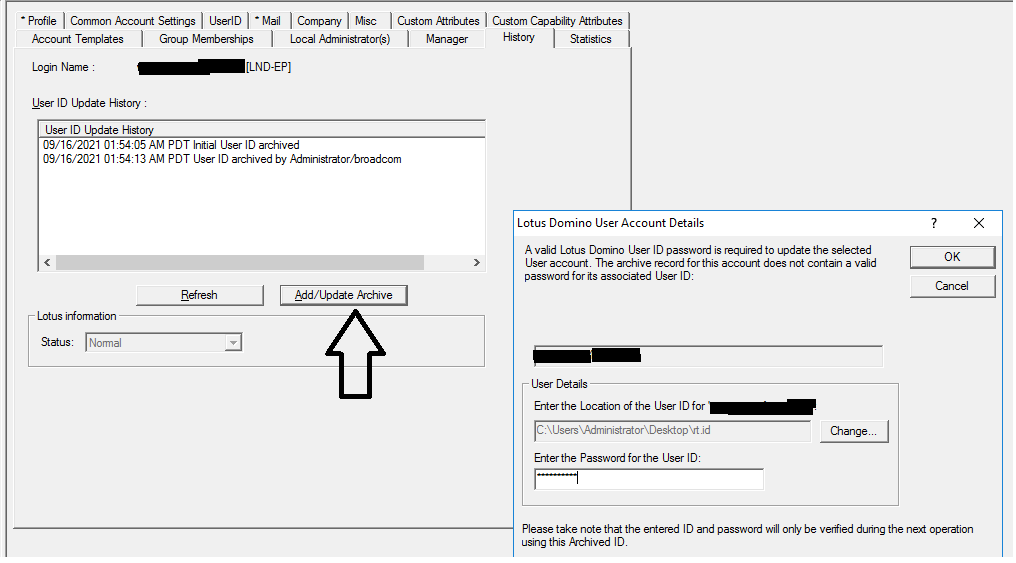Switch to the Mail tab
Viewport: 1016px width, 563px height.
pos(268,21)
